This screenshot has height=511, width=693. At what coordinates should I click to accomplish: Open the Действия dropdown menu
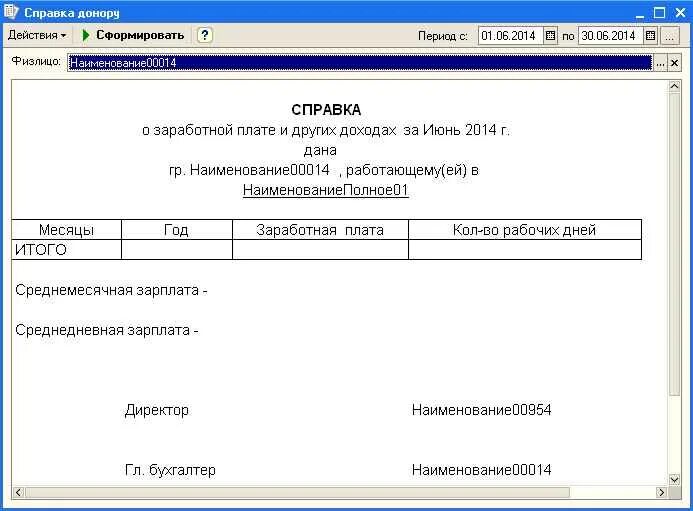[37, 35]
